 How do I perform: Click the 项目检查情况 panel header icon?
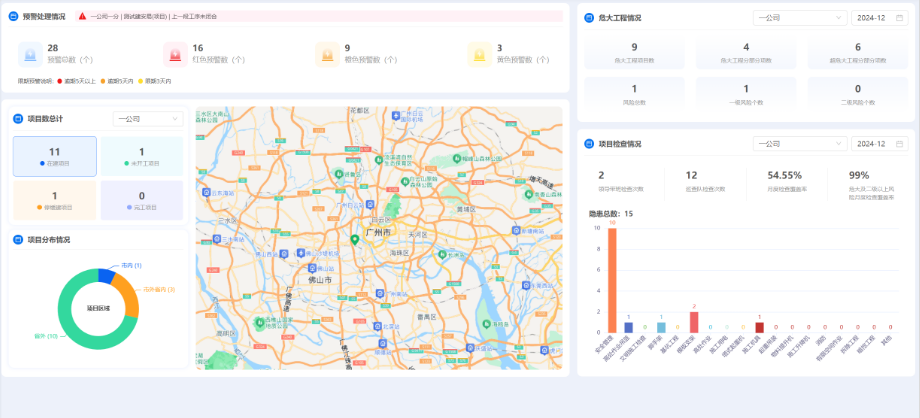(589, 144)
